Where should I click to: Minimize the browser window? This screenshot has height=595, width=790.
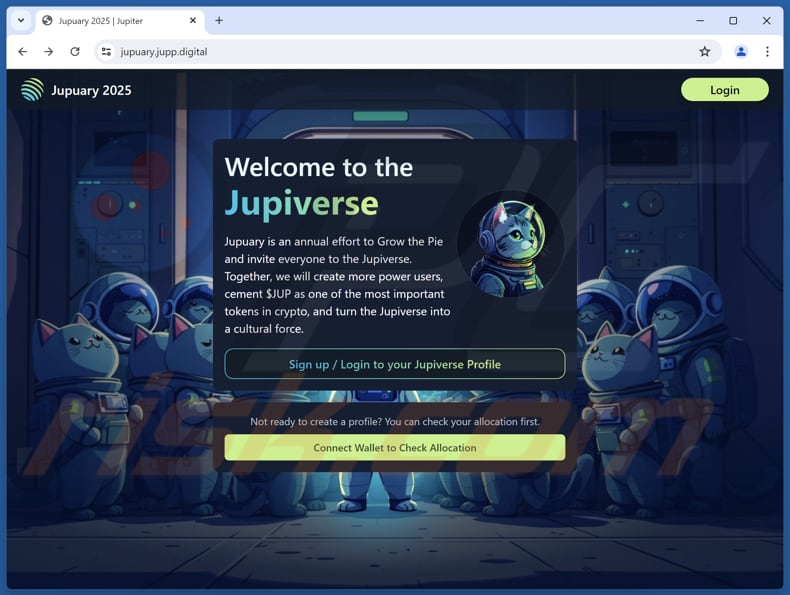[700, 21]
